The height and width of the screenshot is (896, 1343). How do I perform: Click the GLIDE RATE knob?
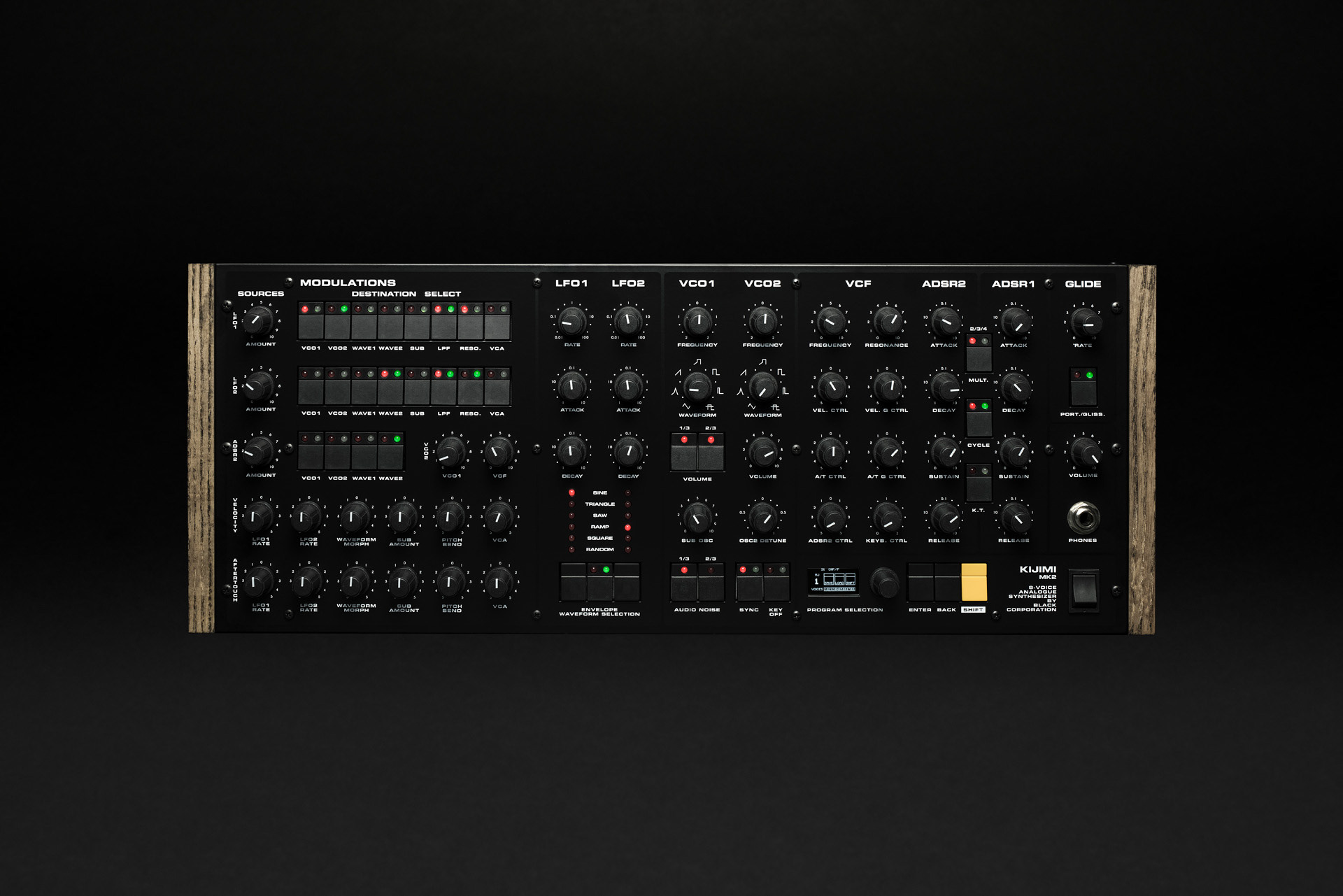click(x=1085, y=322)
